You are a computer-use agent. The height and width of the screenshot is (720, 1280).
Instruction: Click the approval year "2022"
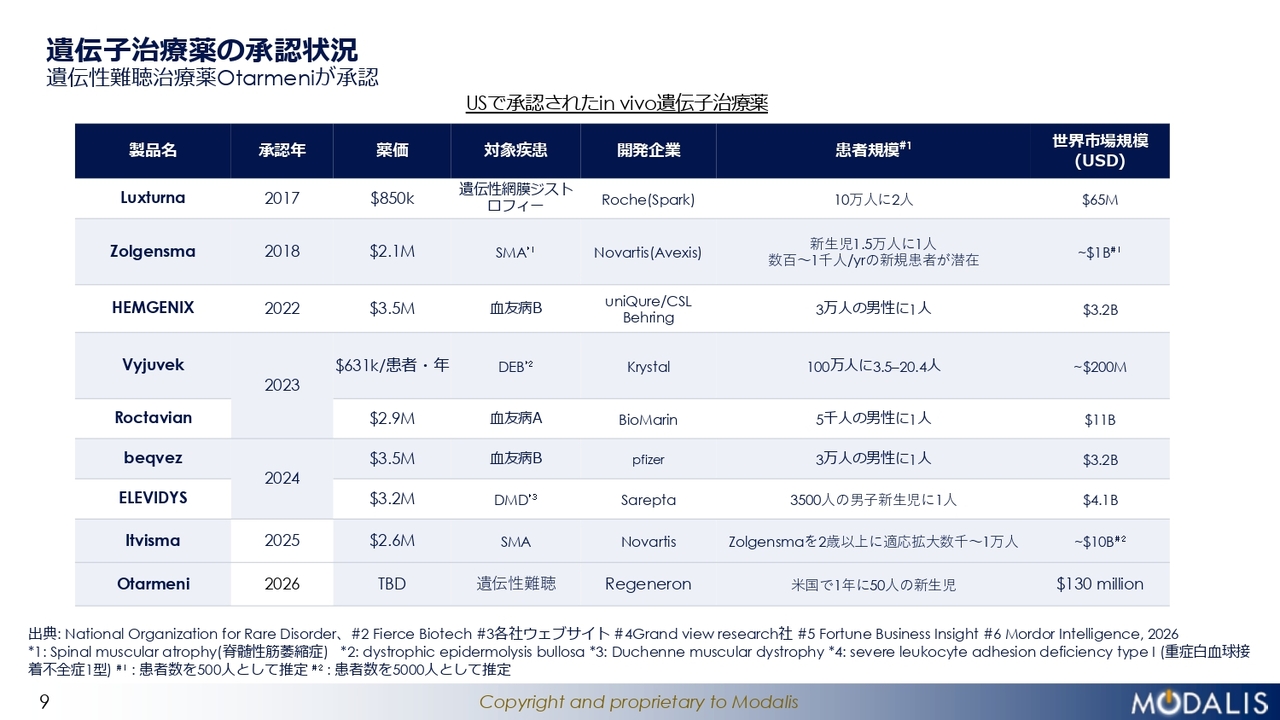[282, 309]
